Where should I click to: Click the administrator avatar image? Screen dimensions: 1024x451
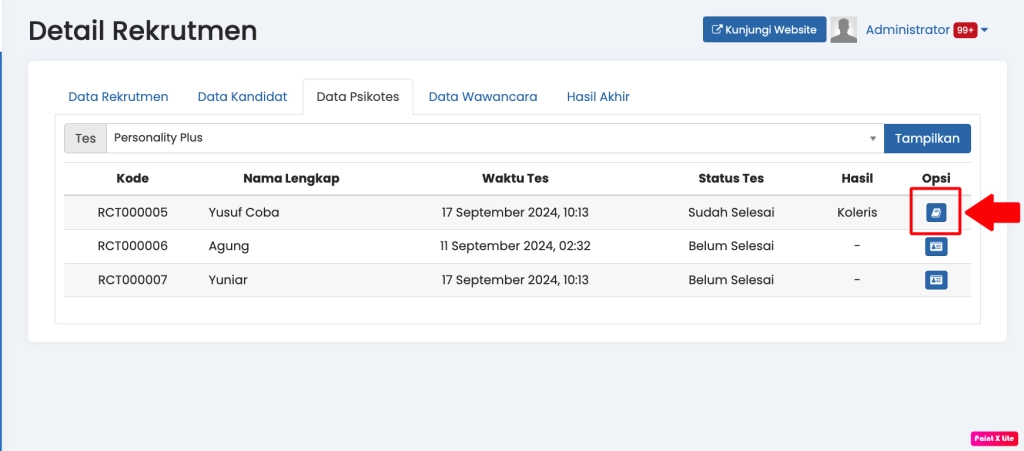tap(844, 30)
